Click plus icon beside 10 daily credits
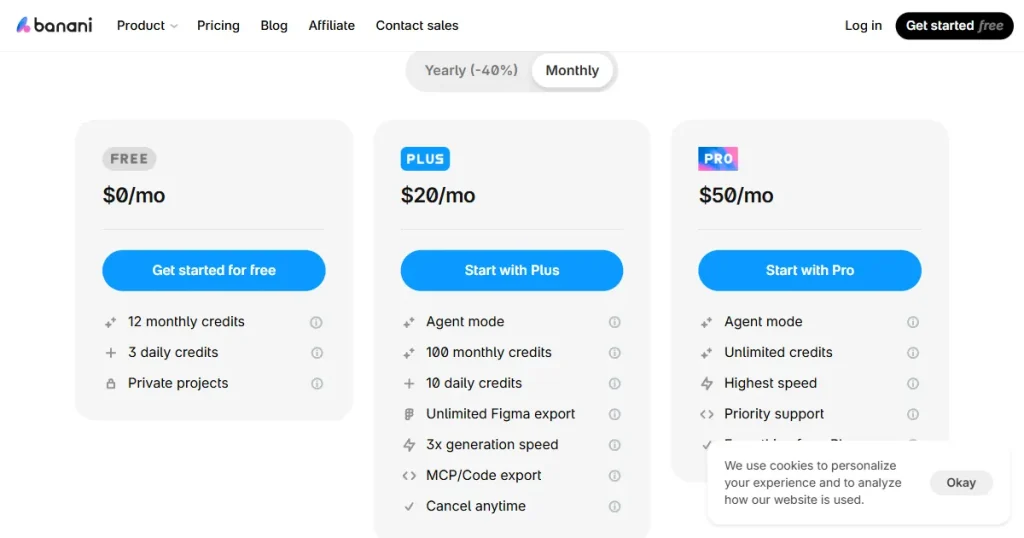Screen dimensions: 1024x538 coord(409,383)
